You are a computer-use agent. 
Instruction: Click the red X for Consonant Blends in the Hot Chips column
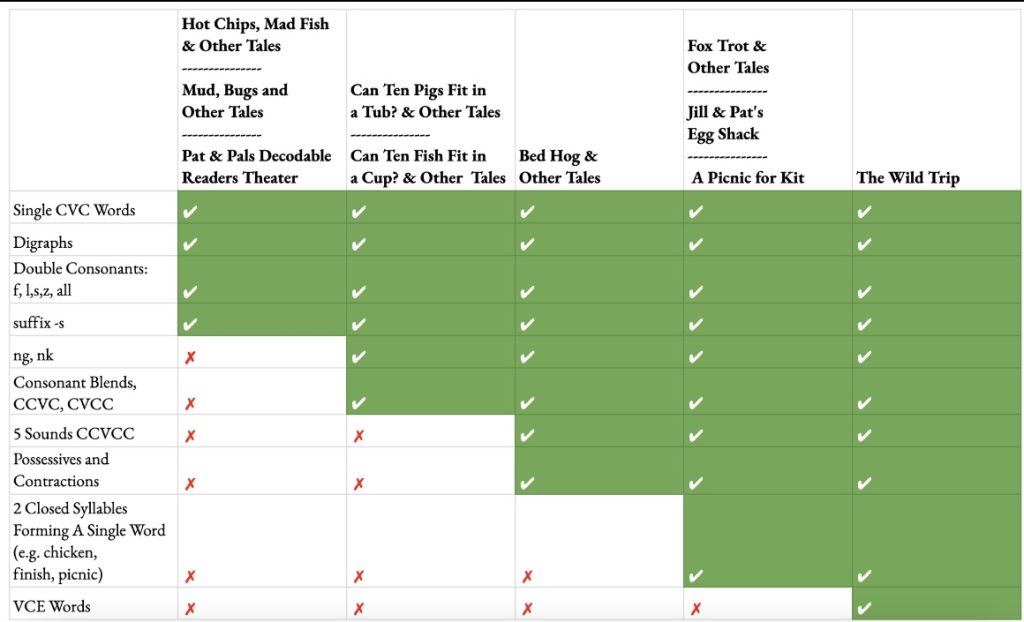(190, 404)
